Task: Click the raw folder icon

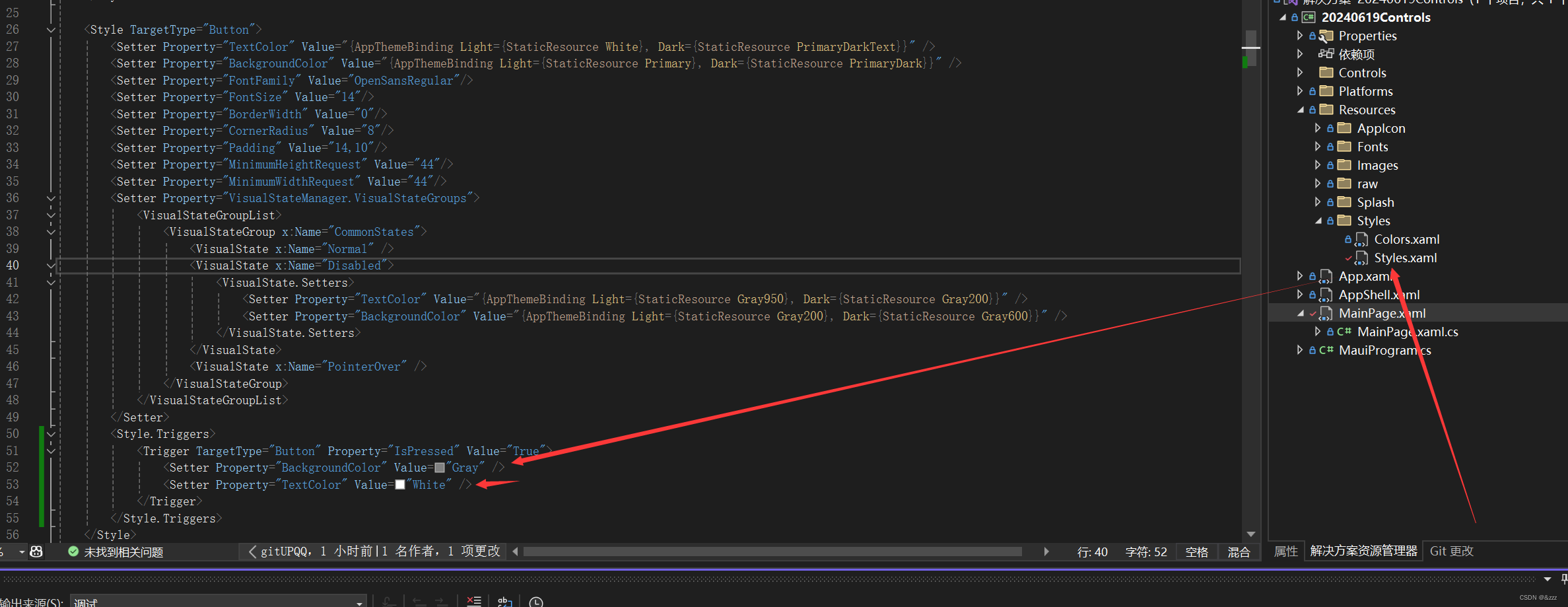Action: (1344, 184)
